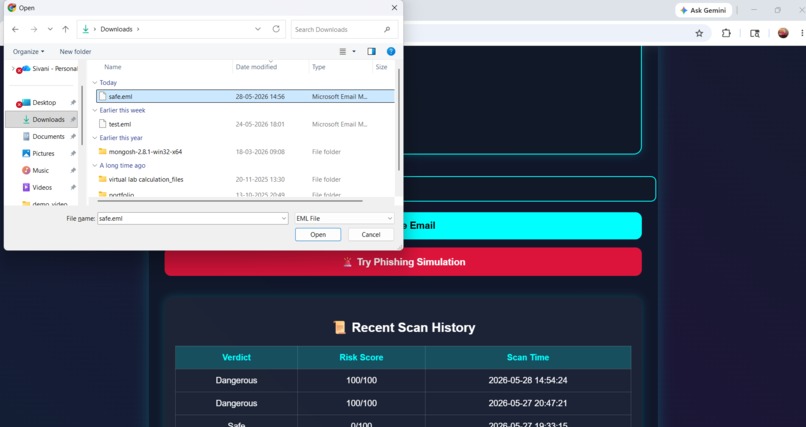Image resolution: width=806 pixels, height=427 pixels.
Task: Sort by the Size column header
Action: [383, 67]
